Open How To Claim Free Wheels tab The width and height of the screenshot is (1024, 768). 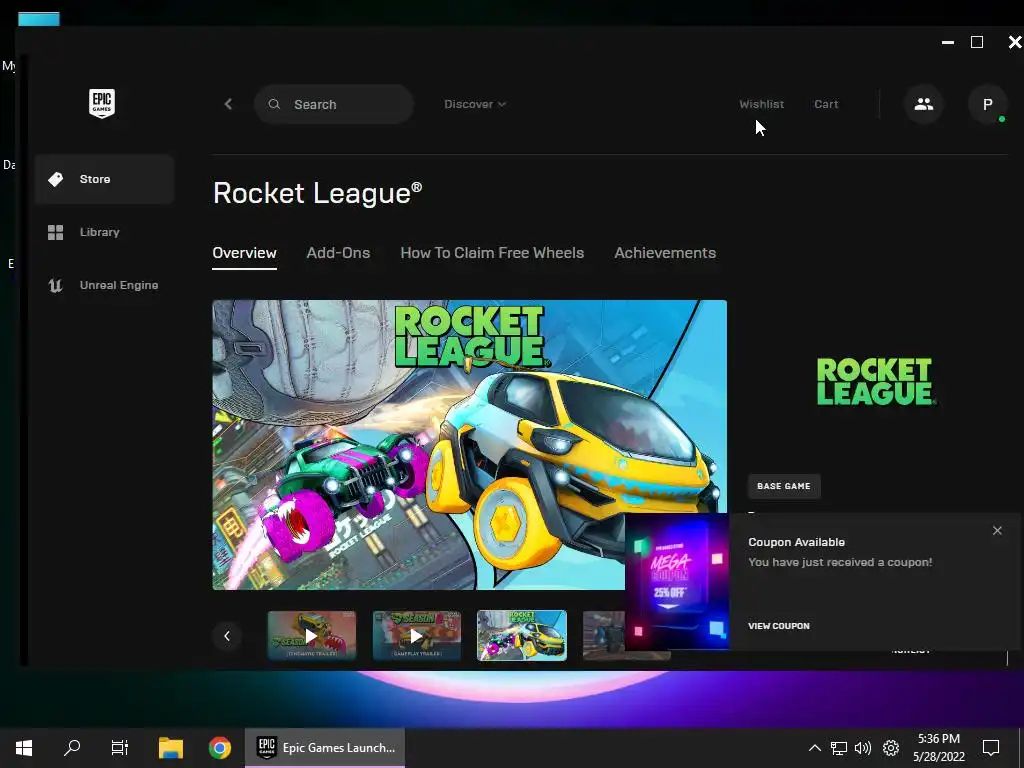coord(492,253)
